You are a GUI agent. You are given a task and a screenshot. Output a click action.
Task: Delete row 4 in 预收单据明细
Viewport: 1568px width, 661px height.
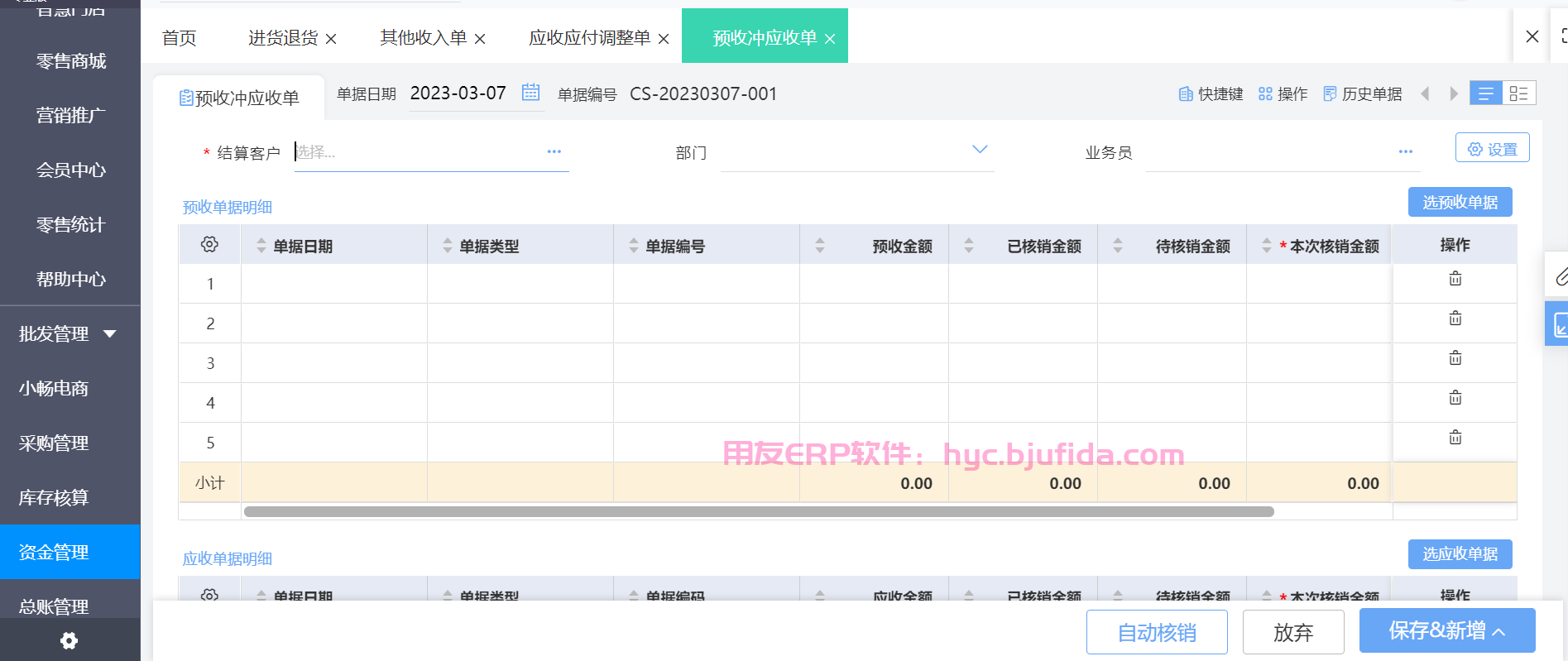coord(1455,398)
